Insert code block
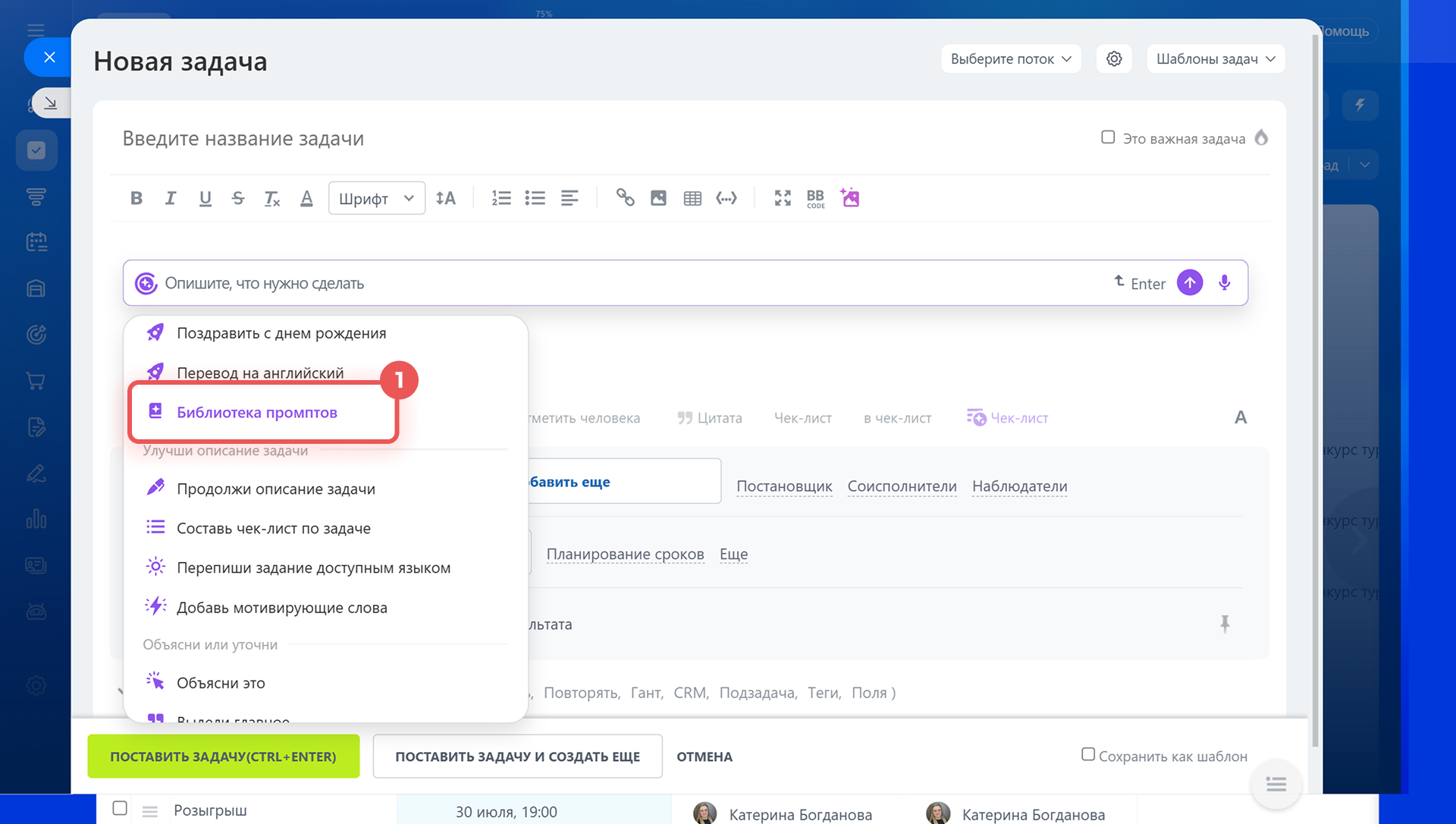The width and height of the screenshot is (1456, 824). 726,198
